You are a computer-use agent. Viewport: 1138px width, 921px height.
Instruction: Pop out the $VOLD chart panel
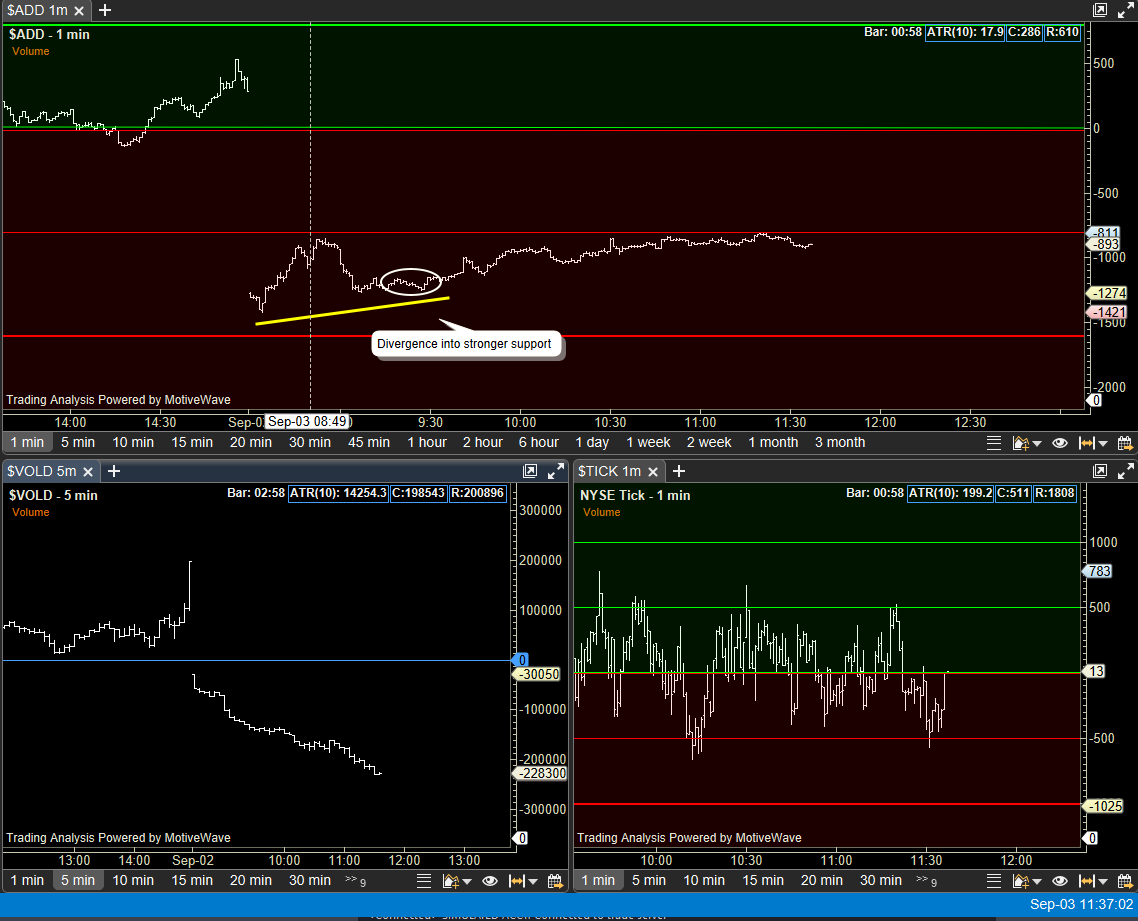coord(530,471)
